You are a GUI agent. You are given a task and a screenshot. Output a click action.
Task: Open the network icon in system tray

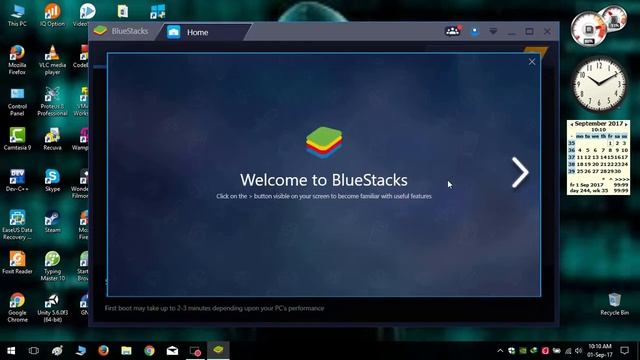568,351
